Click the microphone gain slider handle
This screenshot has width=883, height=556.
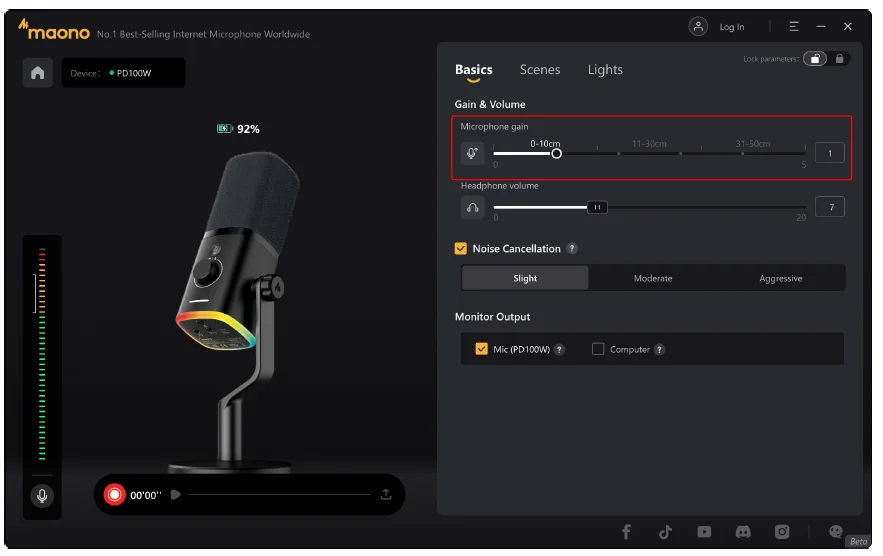coord(556,153)
